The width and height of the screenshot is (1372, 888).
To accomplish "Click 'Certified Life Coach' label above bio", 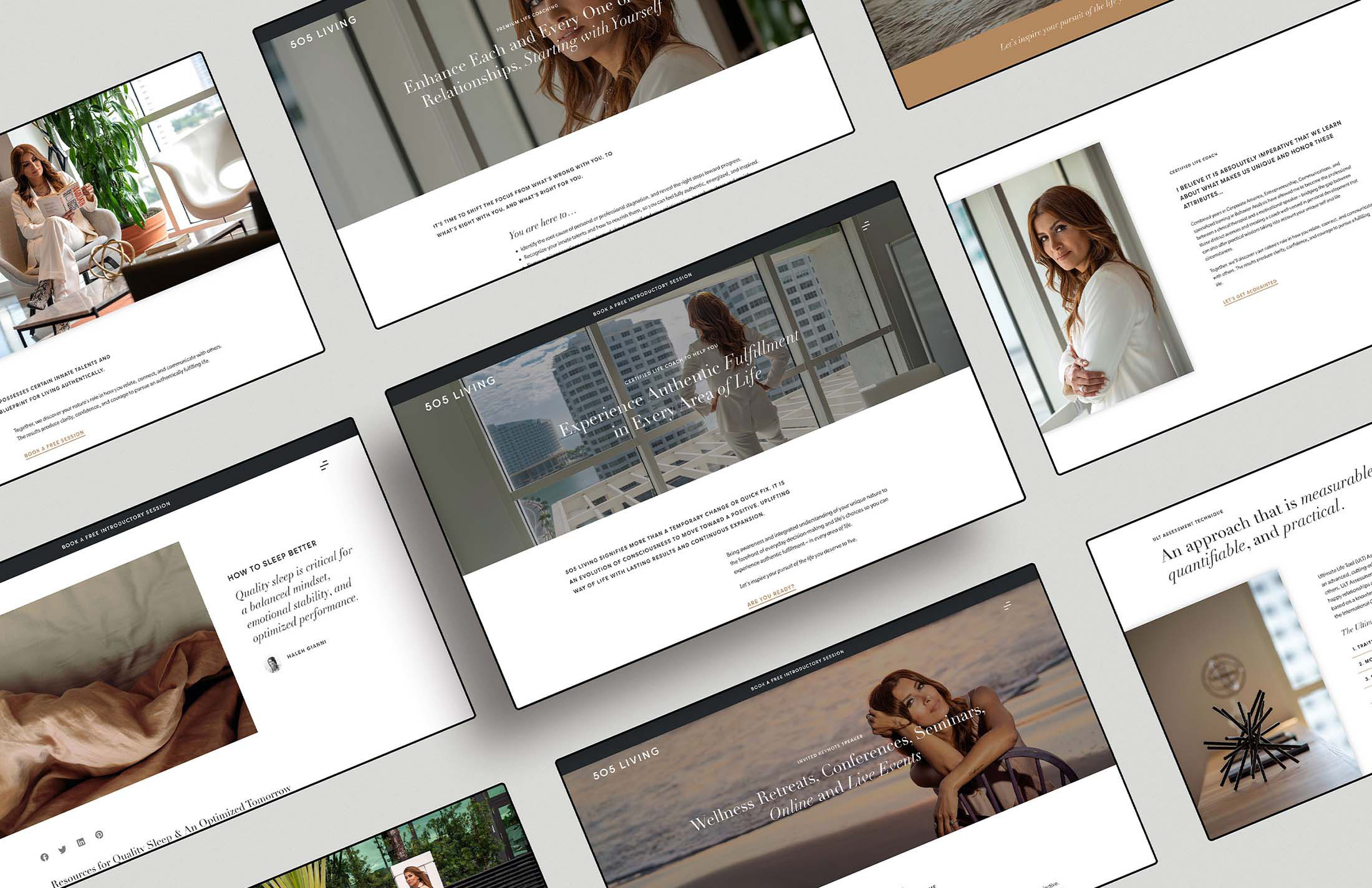I will [1193, 162].
